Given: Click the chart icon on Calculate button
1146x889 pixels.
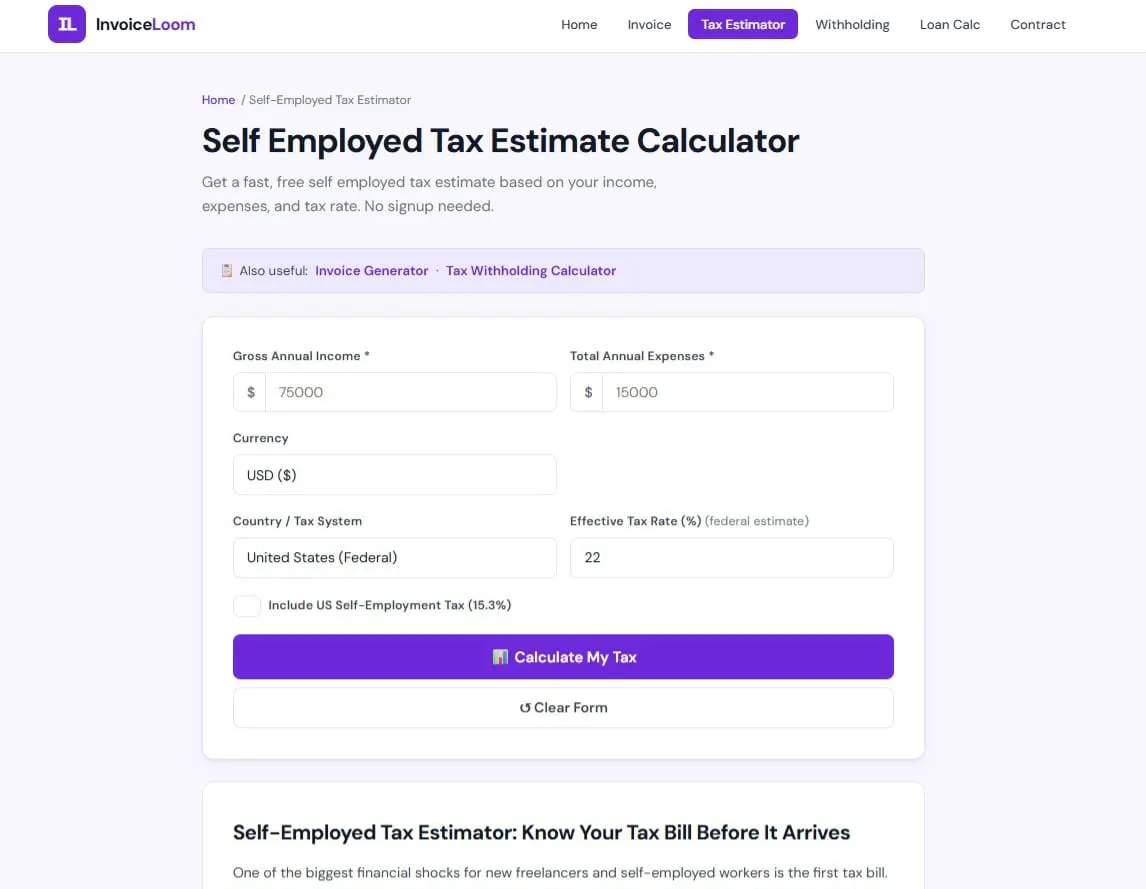Looking at the screenshot, I should point(500,657).
